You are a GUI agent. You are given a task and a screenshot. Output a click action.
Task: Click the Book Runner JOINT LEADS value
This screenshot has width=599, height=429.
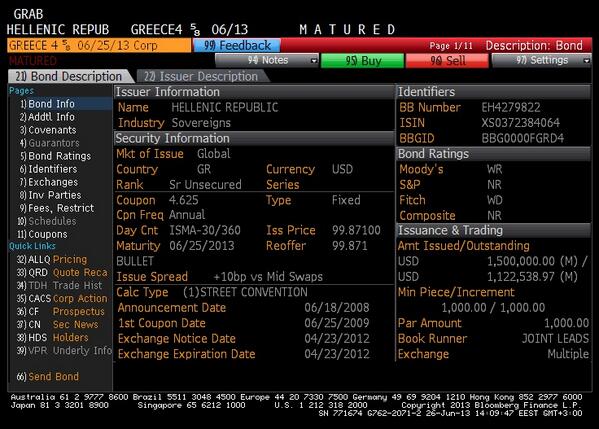tap(555, 338)
